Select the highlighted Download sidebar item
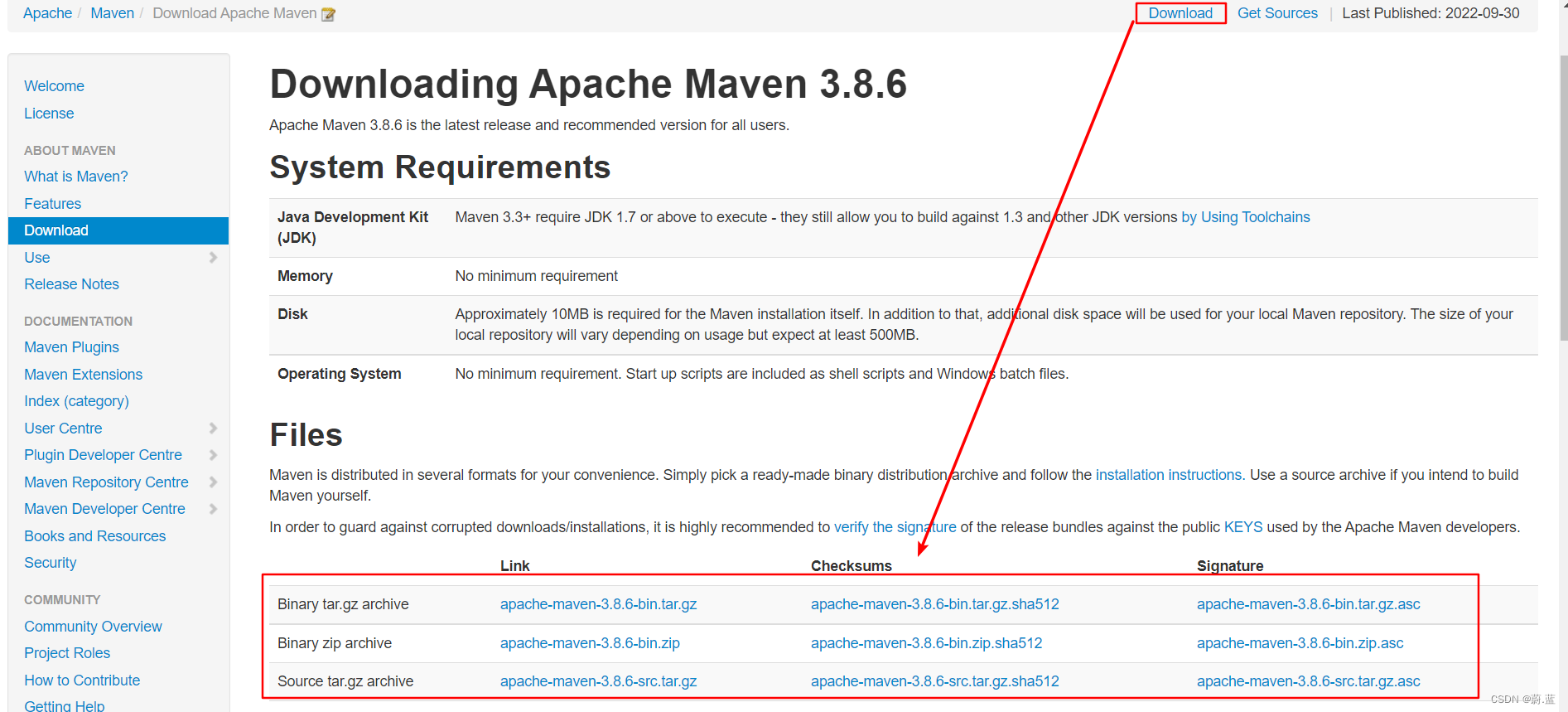The width and height of the screenshot is (1568, 712). coord(118,230)
